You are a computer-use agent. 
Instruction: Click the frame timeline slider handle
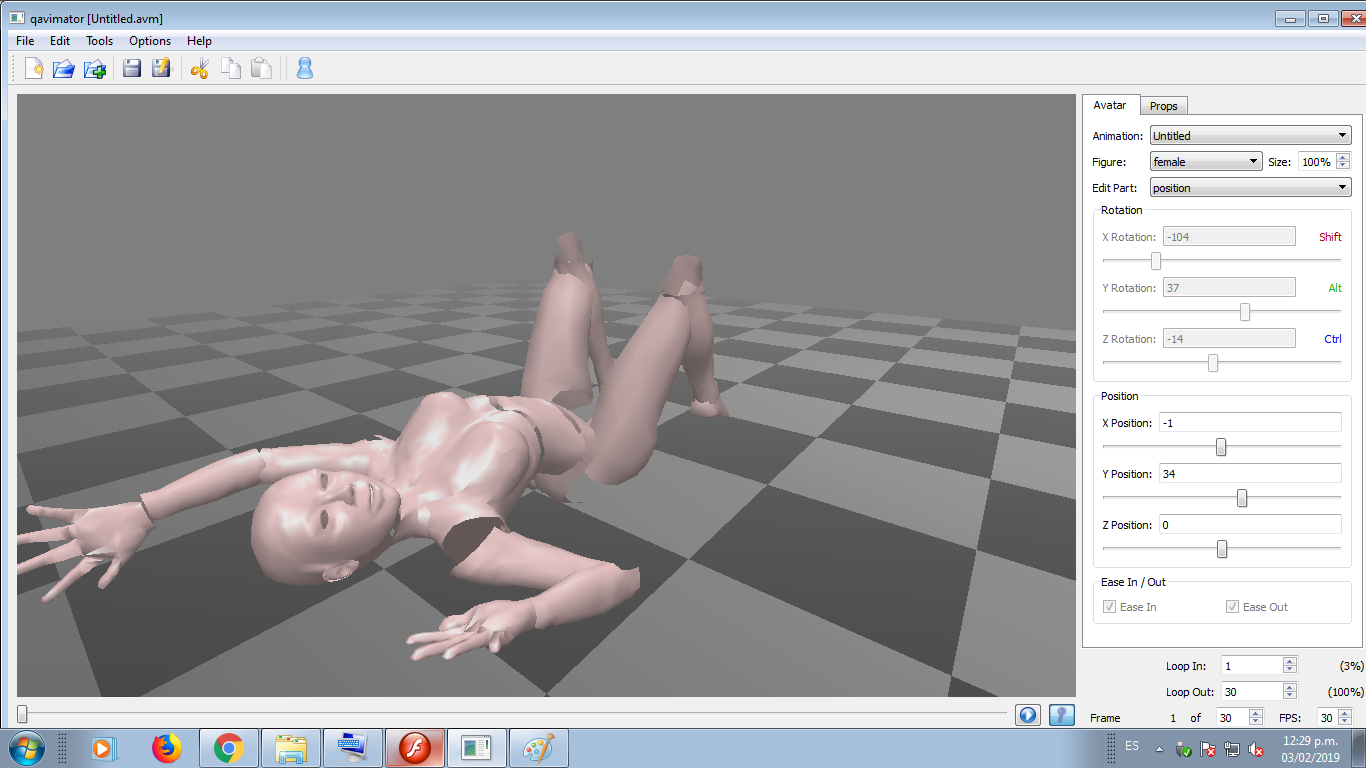(x=22, y=714)
